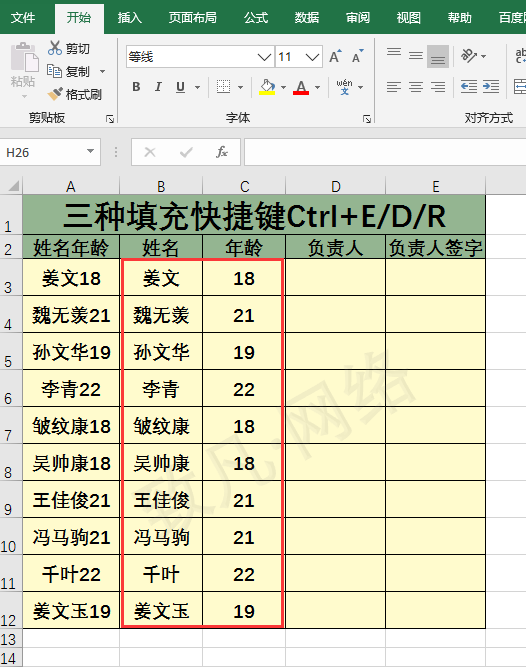The image size is (526, 667).
Task: Switch to the 审阅 Review tab
Action: point(358,18)
